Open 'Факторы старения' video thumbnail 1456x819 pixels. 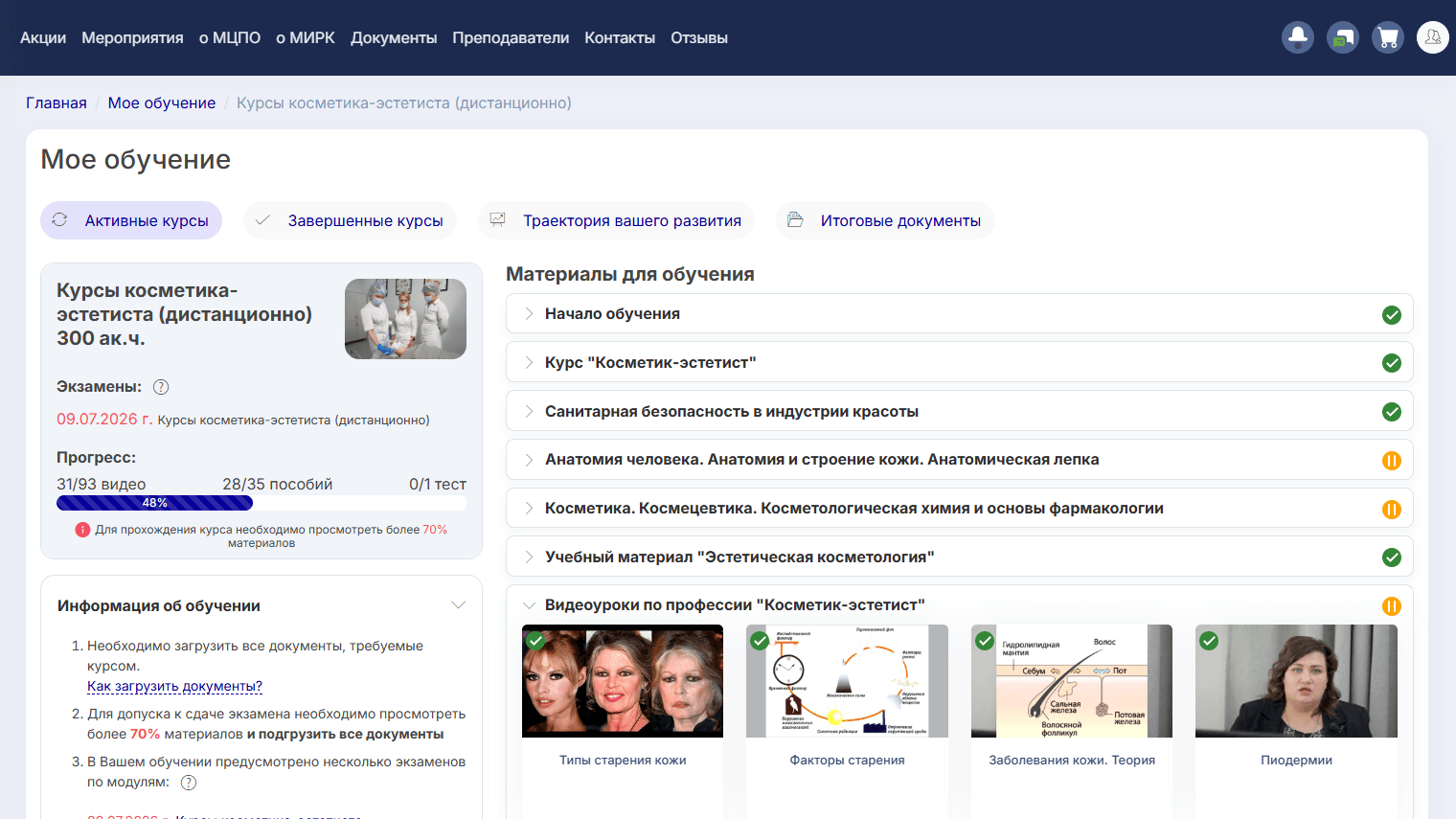(x=847, y=681)
